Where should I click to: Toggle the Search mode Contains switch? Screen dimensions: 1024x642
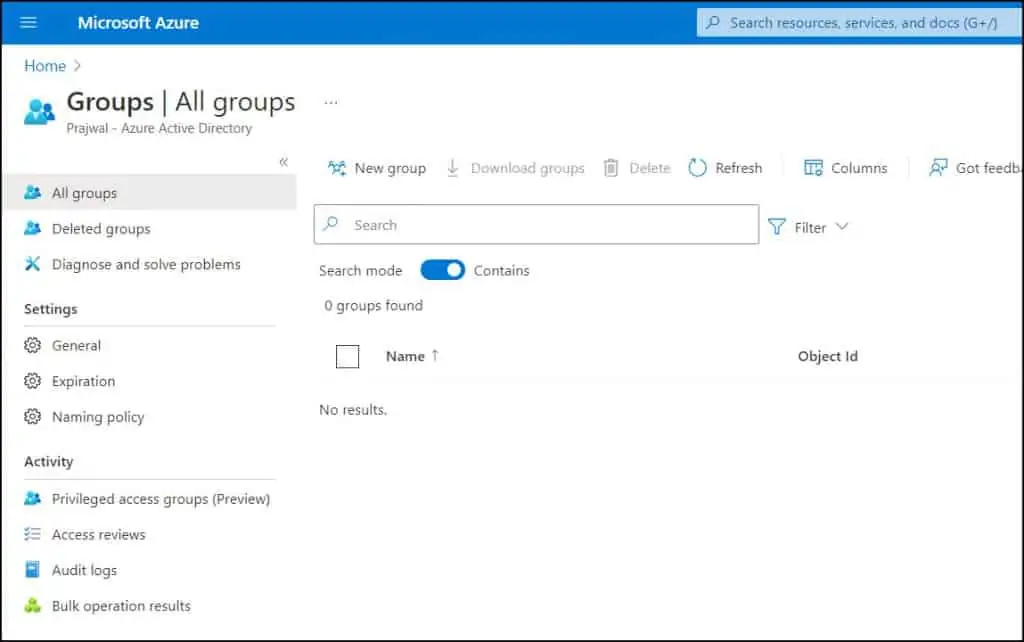442,270
